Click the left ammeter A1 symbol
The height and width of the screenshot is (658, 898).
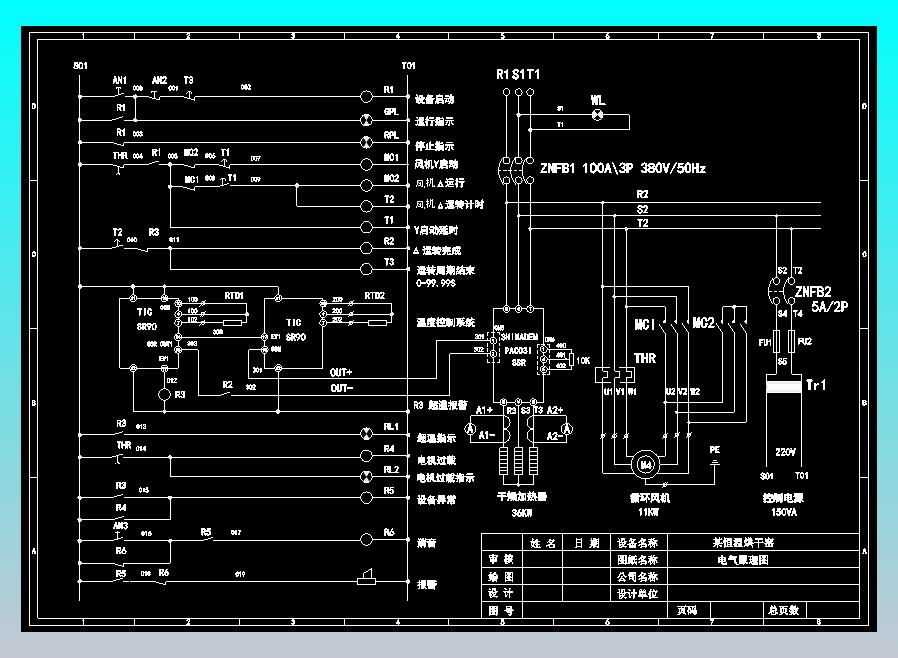tap(470, 428)
